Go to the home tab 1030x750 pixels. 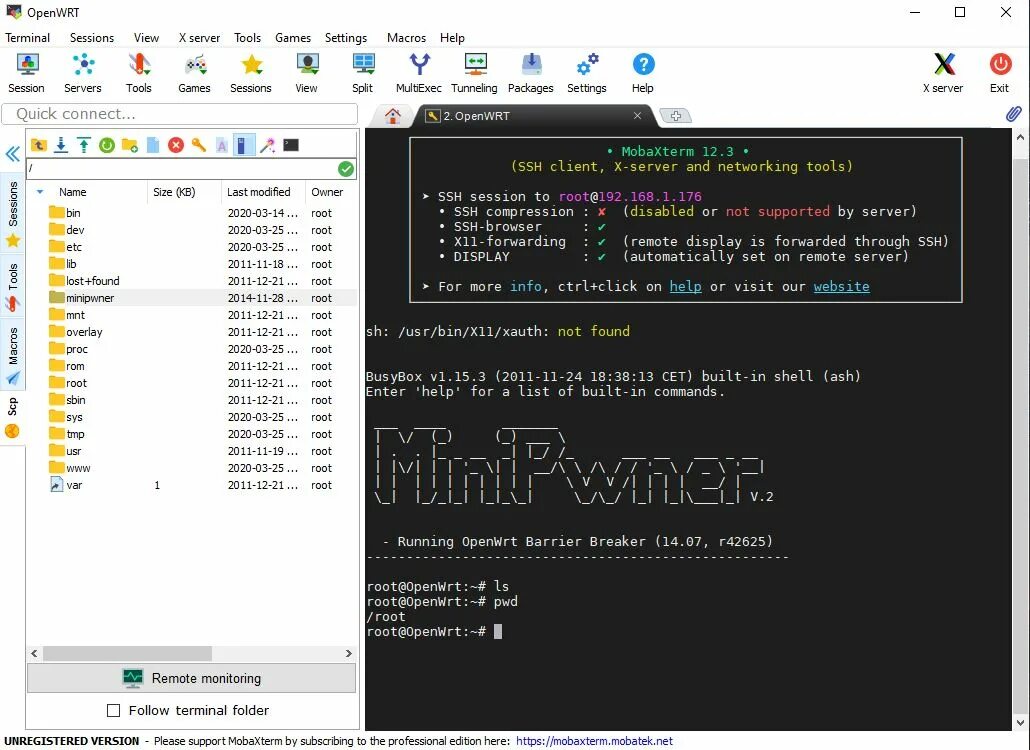tap(393, 116)
